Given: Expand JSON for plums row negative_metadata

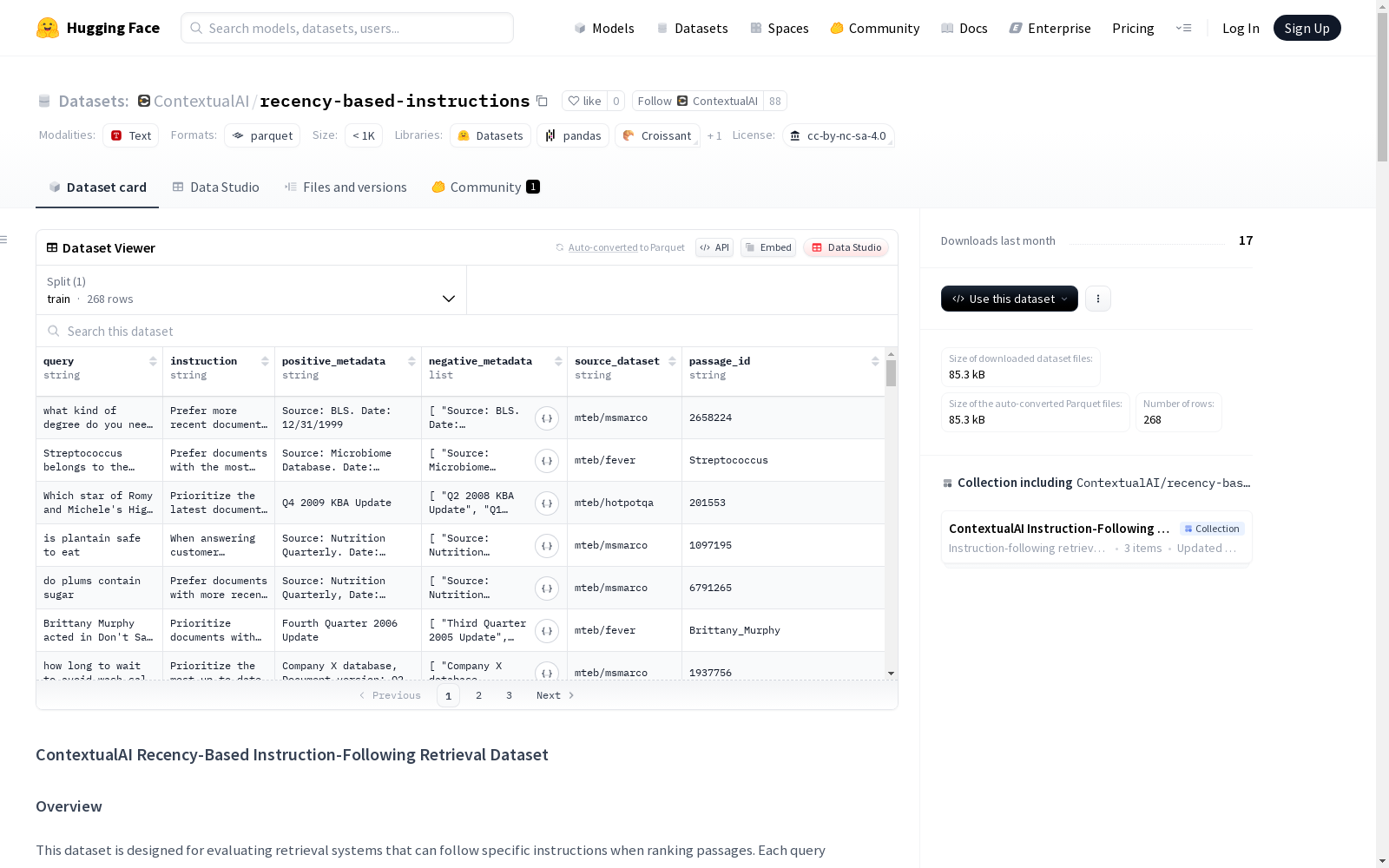Looking at the screenshot, I should coord(547,589).
